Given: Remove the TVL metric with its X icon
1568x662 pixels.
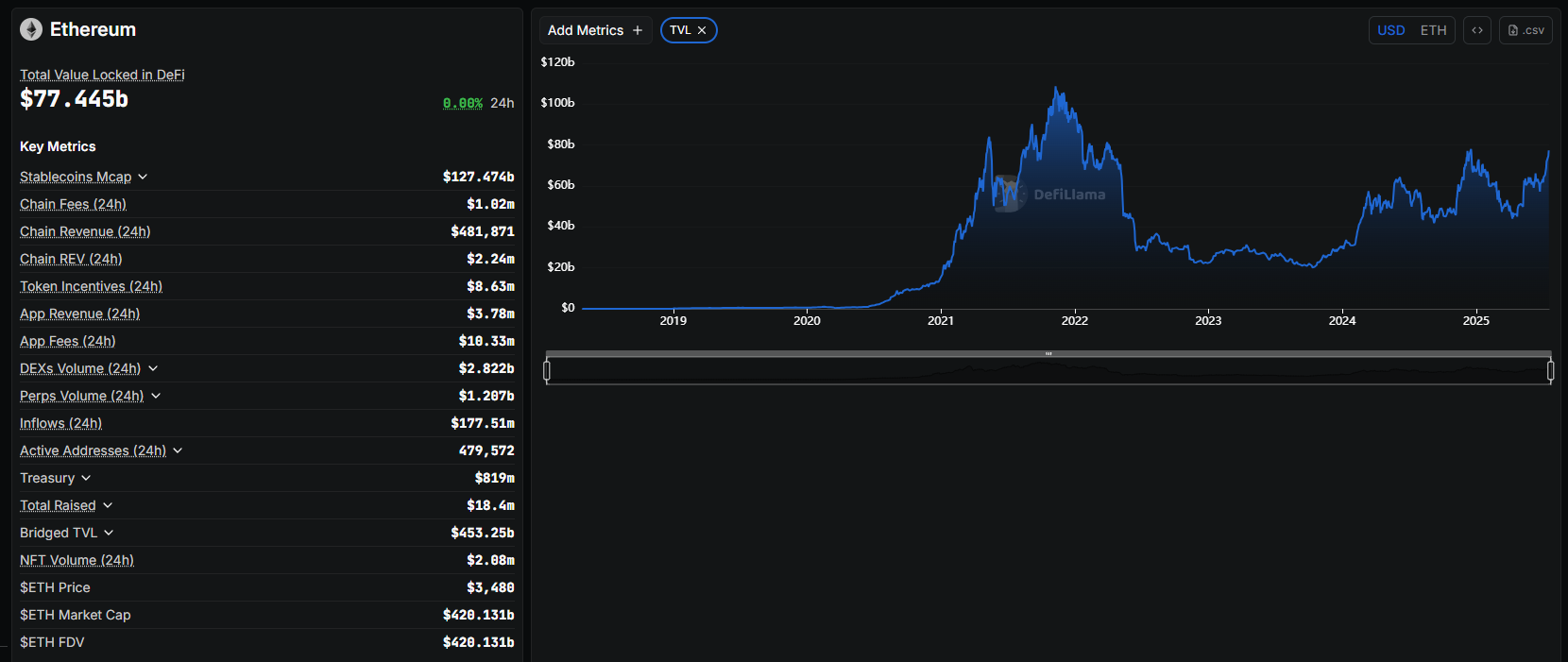Looking at the screenshot, I should pyautogui.click(x=702, y=30).
